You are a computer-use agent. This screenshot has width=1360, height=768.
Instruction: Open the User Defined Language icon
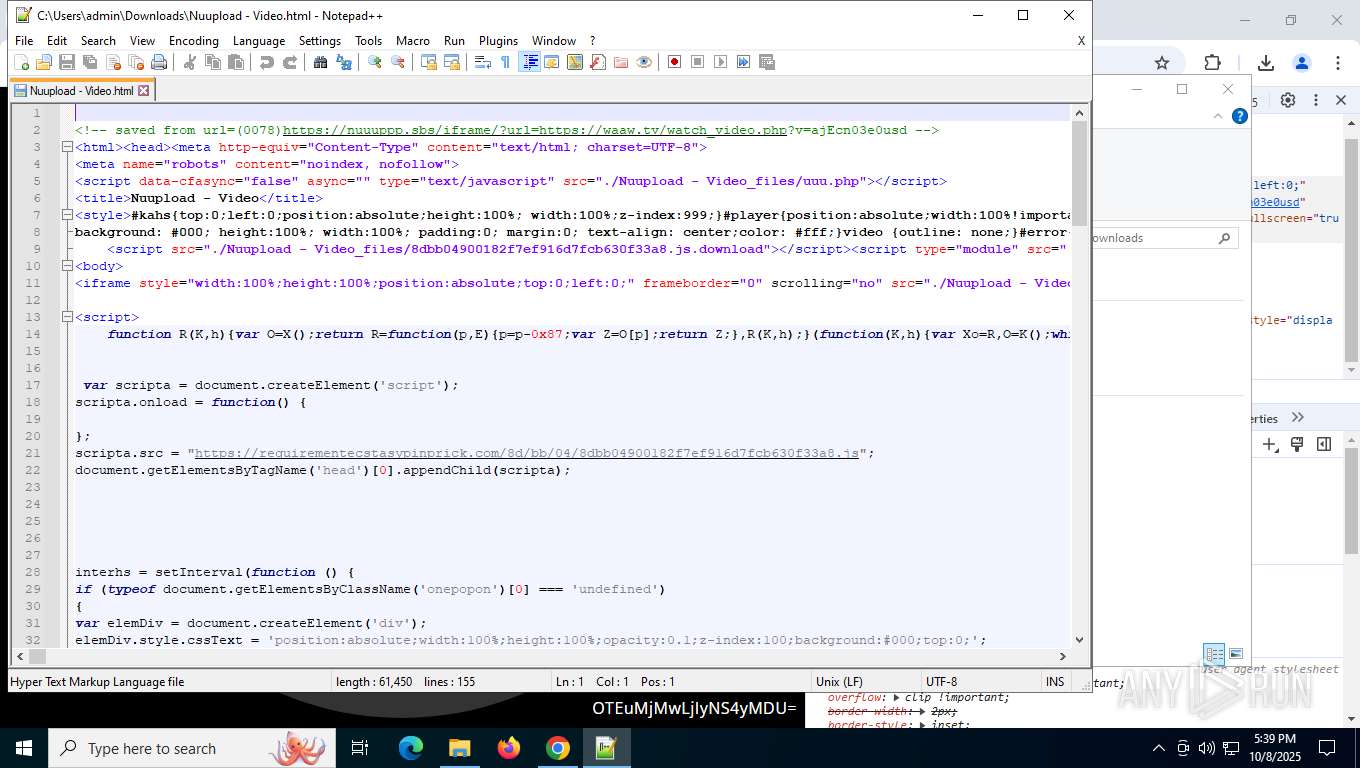[x=552, y=62]
